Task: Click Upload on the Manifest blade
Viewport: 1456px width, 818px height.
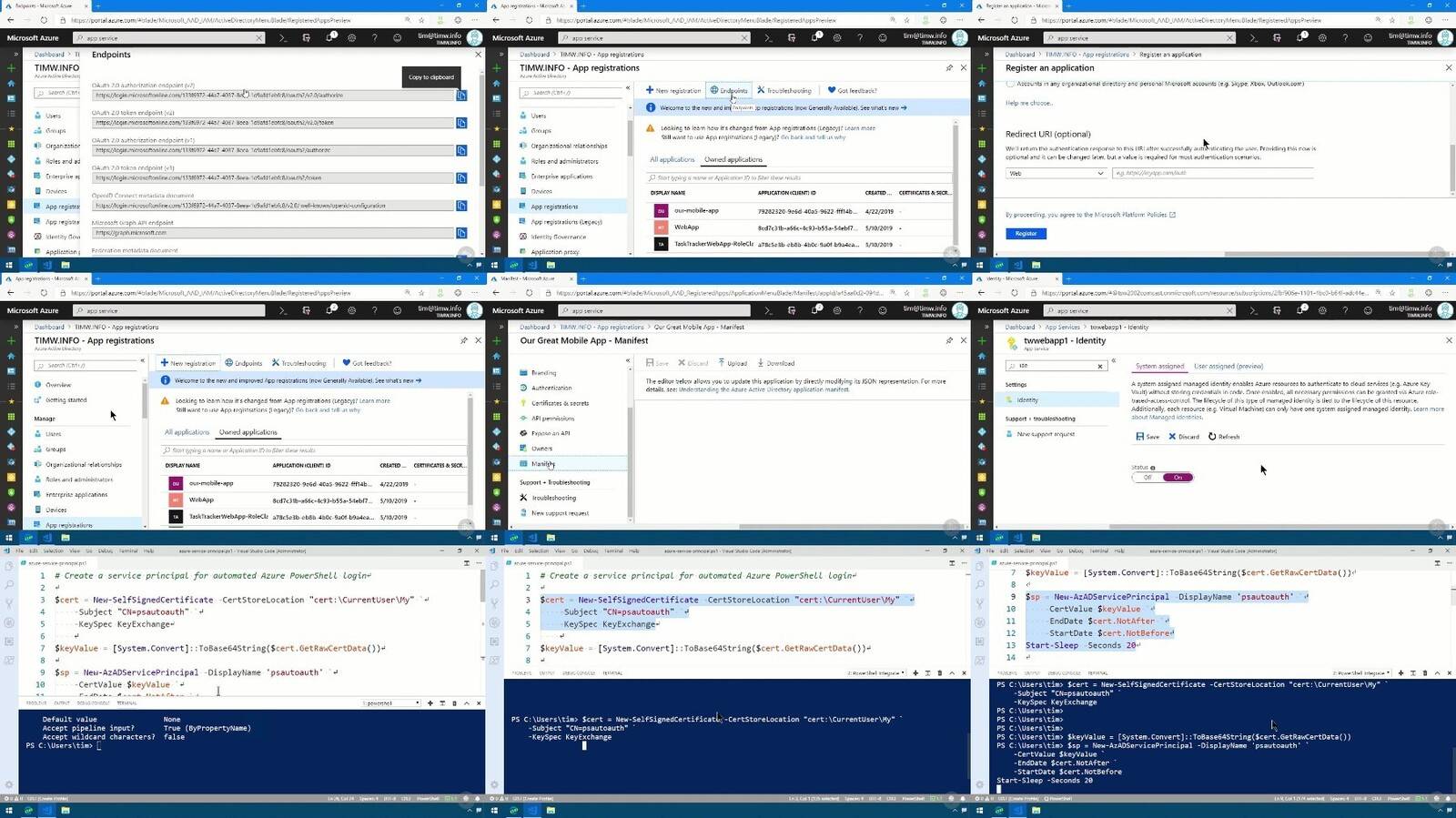Action: 733,364
